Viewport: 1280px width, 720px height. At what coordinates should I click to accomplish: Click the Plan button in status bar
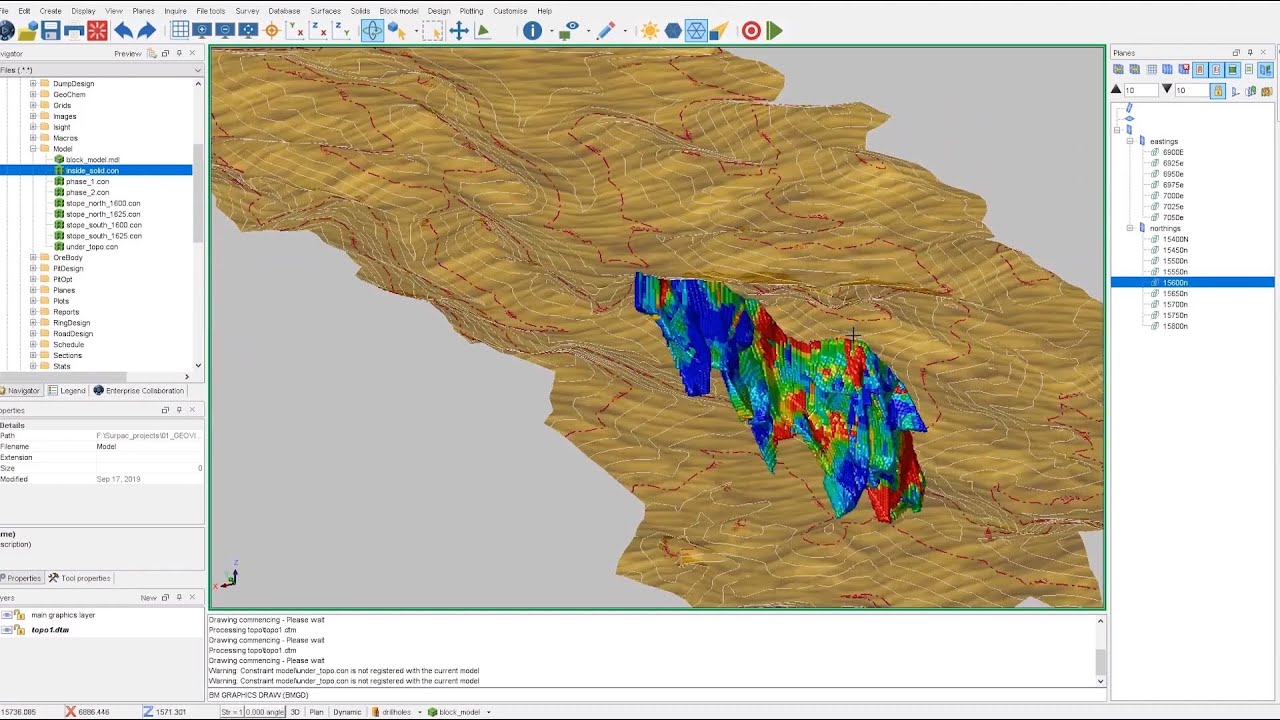point(316,712)
